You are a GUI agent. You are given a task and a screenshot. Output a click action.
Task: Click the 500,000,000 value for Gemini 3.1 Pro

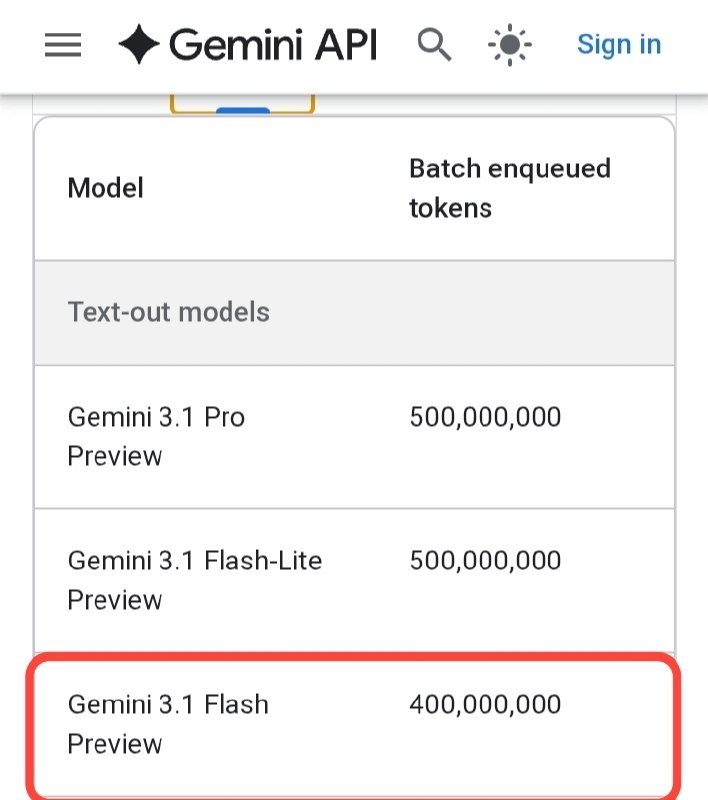pos(485,417)
